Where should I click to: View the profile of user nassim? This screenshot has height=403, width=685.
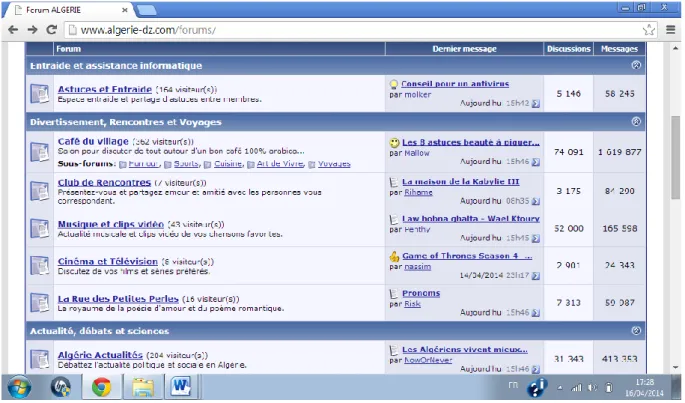(418, 267)
